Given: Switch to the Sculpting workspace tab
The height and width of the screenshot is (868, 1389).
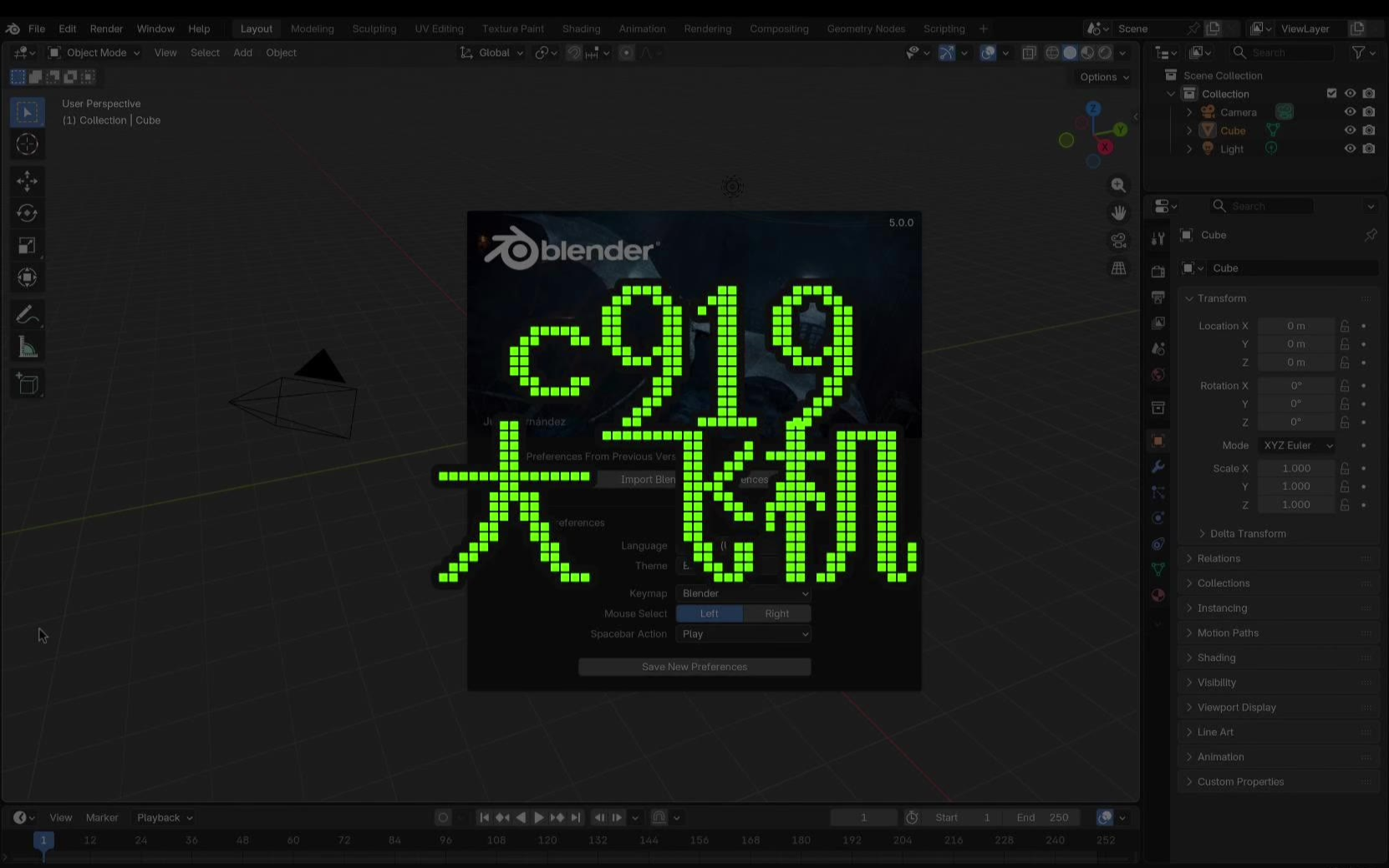Looking at the screenshot, I should (374, 28).
